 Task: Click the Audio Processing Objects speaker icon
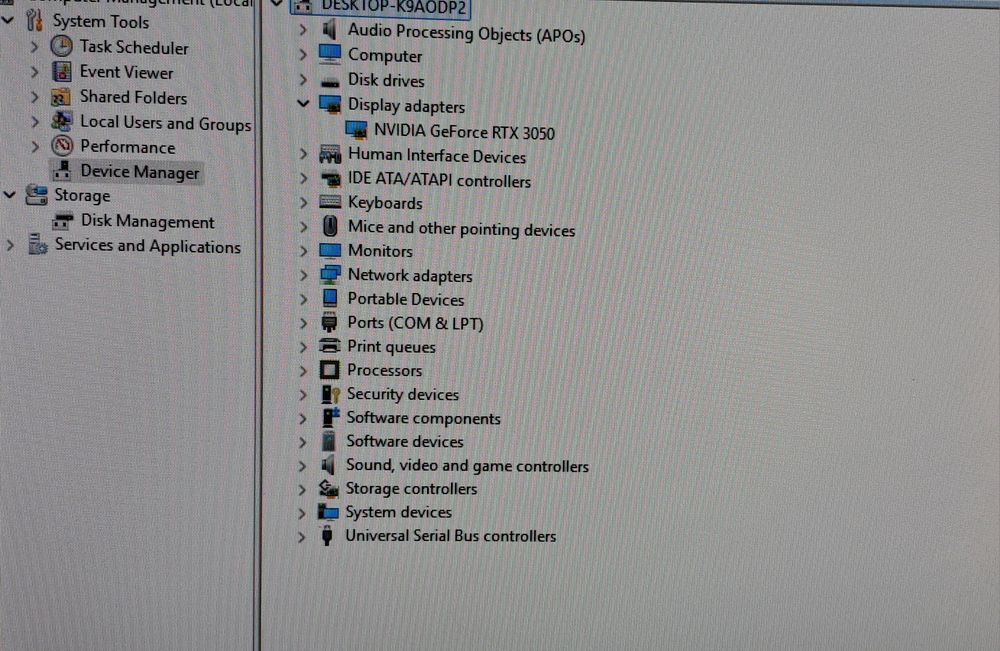[330, 29]
